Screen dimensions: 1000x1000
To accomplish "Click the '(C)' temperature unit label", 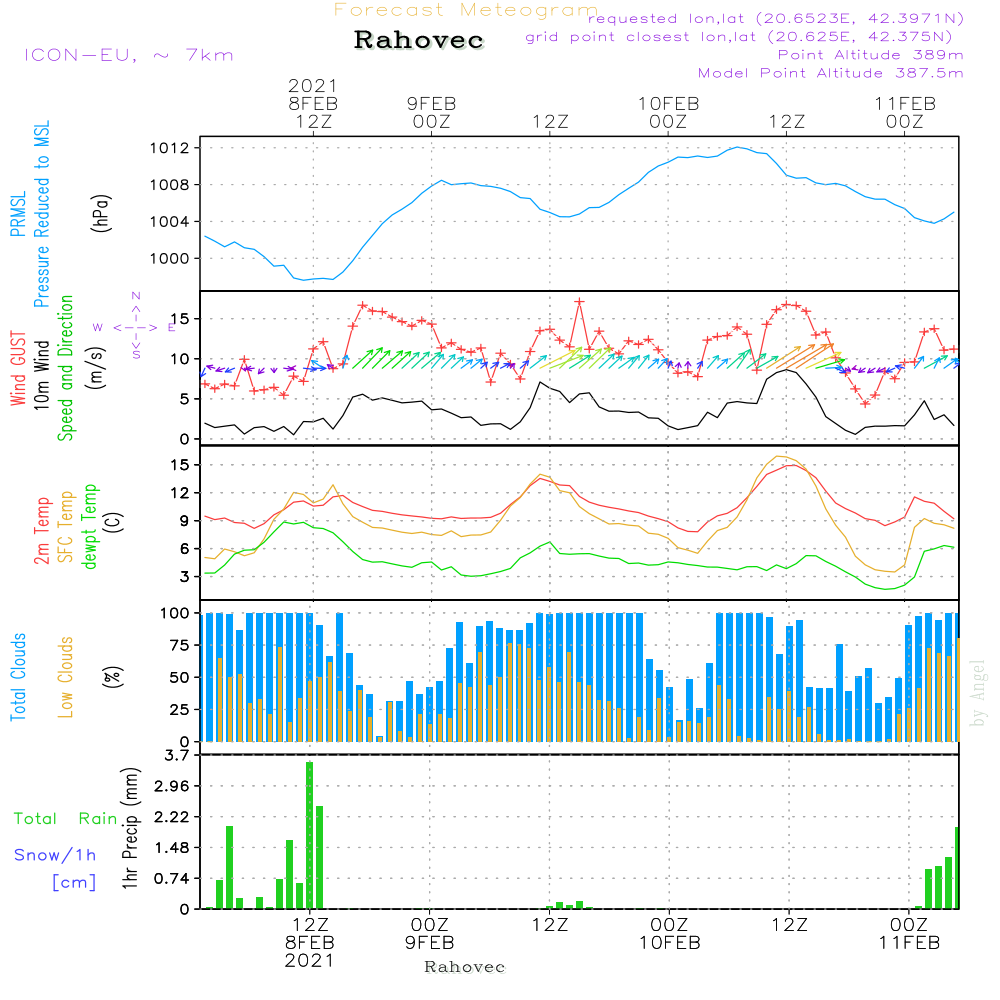I will click(x=114, y=522).
